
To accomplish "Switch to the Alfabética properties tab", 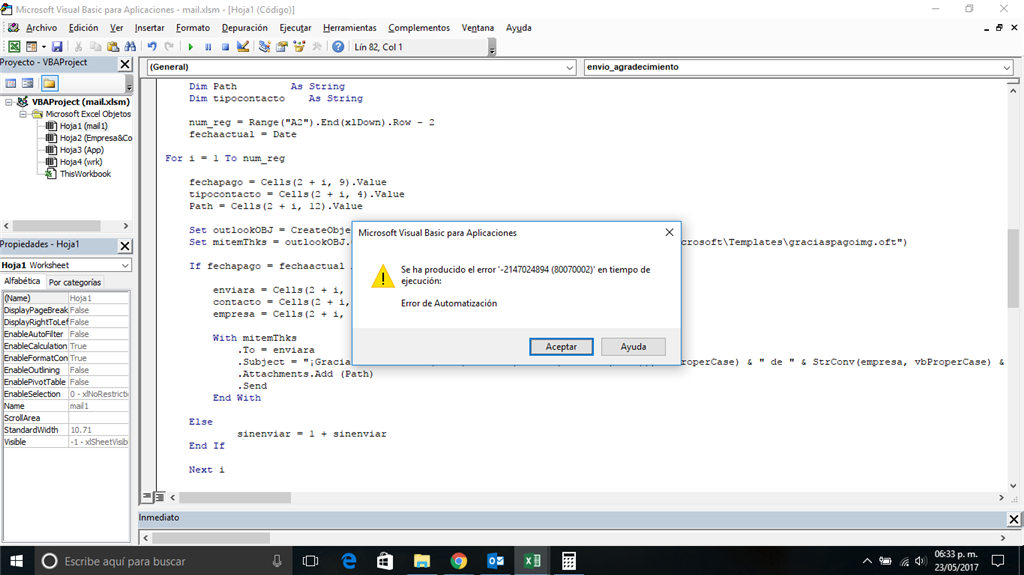I will 22,281.
